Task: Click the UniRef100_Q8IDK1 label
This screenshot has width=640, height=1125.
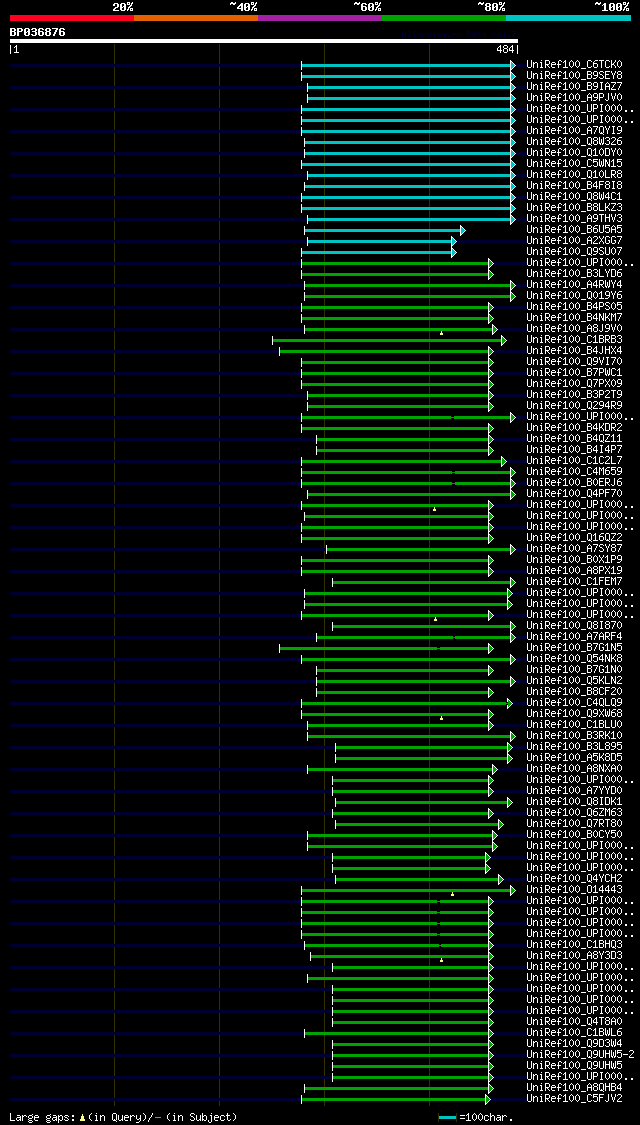Action: tap(574, 802)
